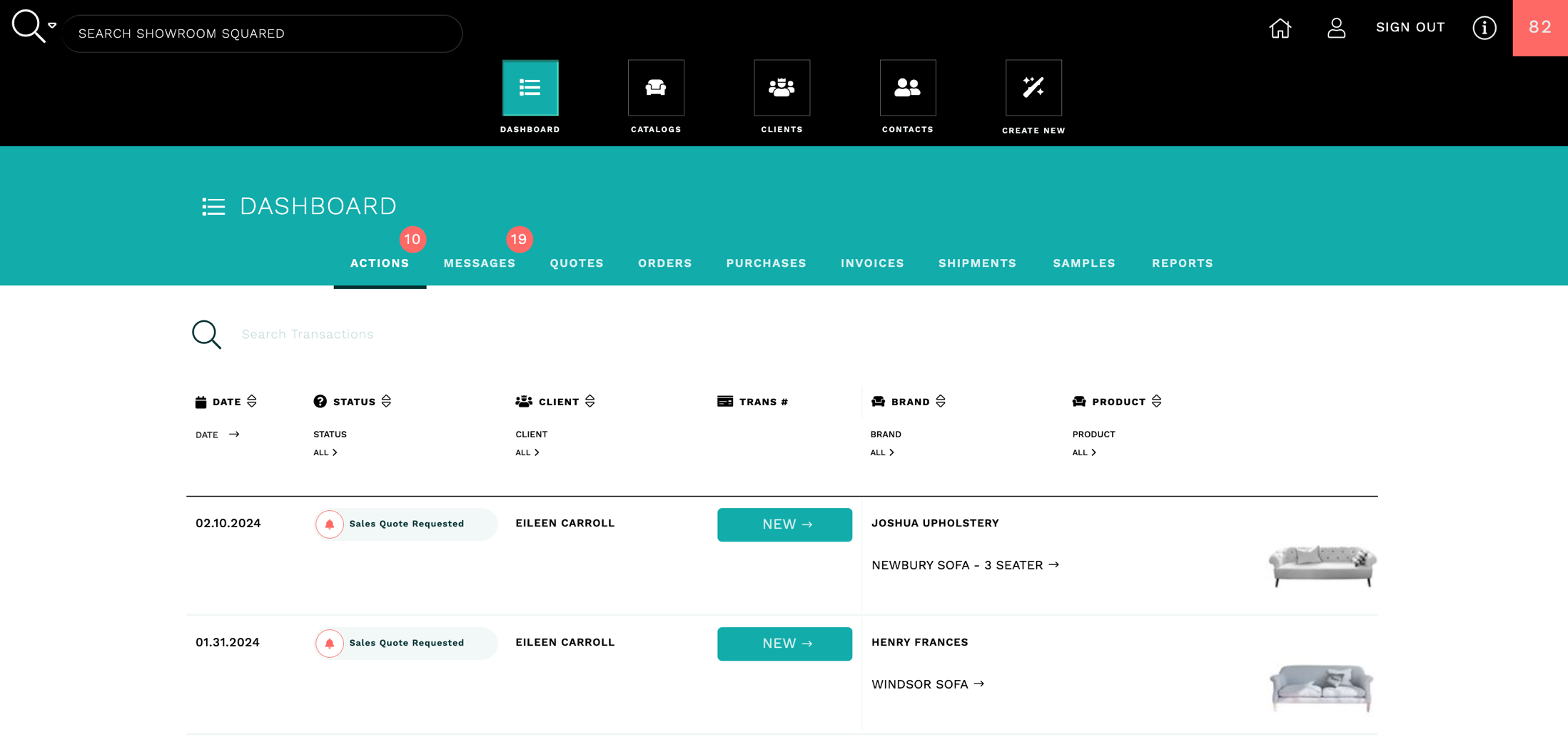Open the Contacts icon
Image resolution: width=1568 pixels, height=737 pixels.
point(907,88)
